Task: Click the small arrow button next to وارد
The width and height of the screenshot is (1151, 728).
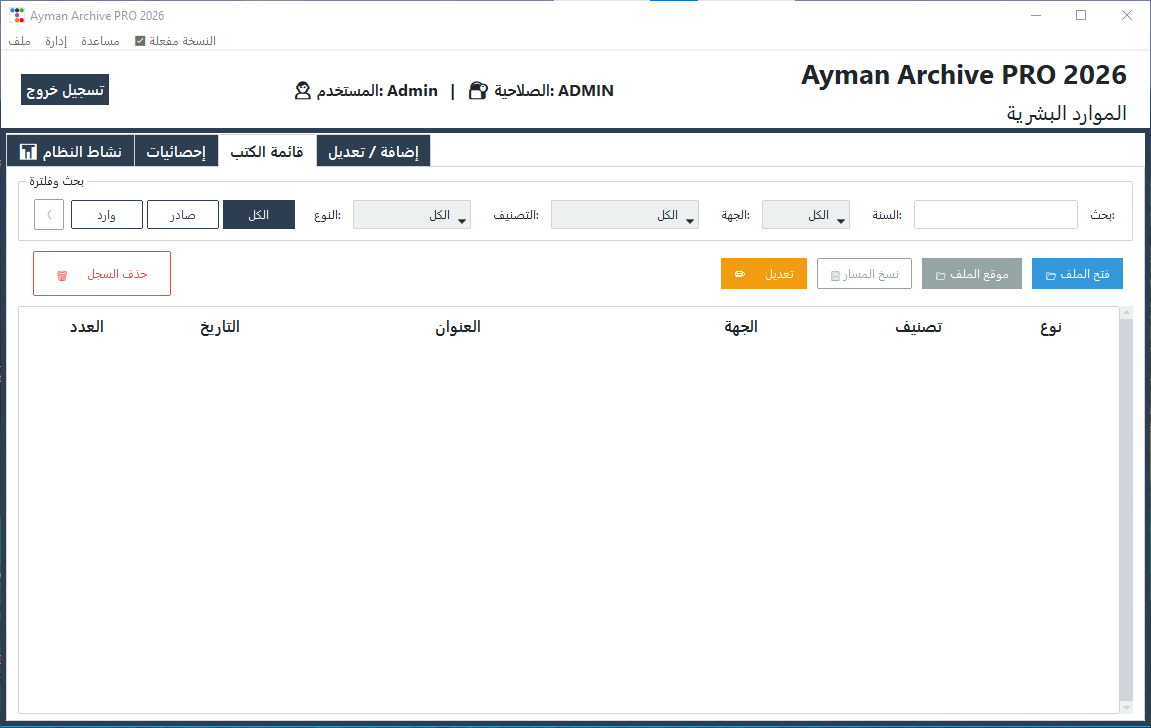Action: pyautogui.click(x=49, y=215)
